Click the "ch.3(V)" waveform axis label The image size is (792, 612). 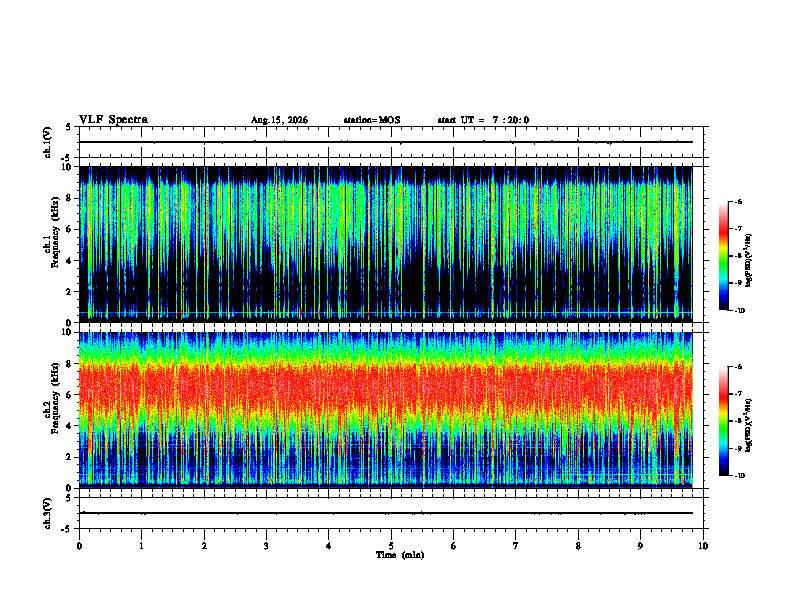(47, 513)
